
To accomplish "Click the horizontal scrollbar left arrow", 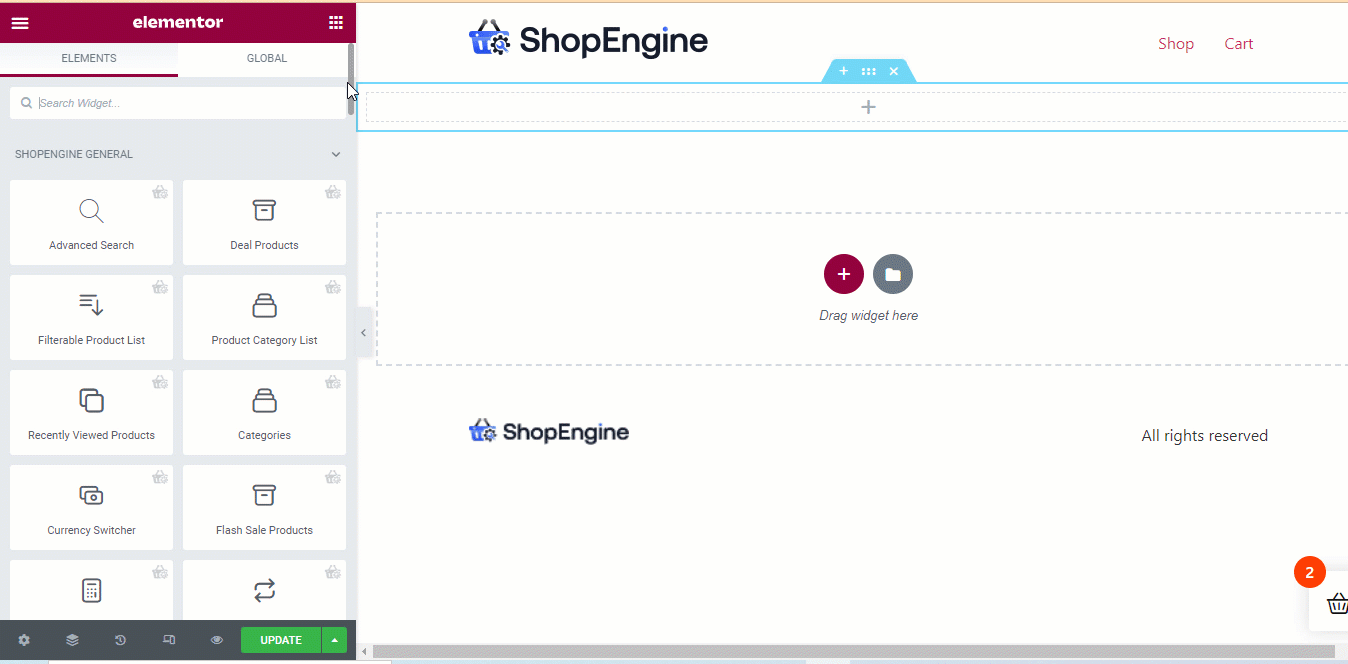I will 364,651.
